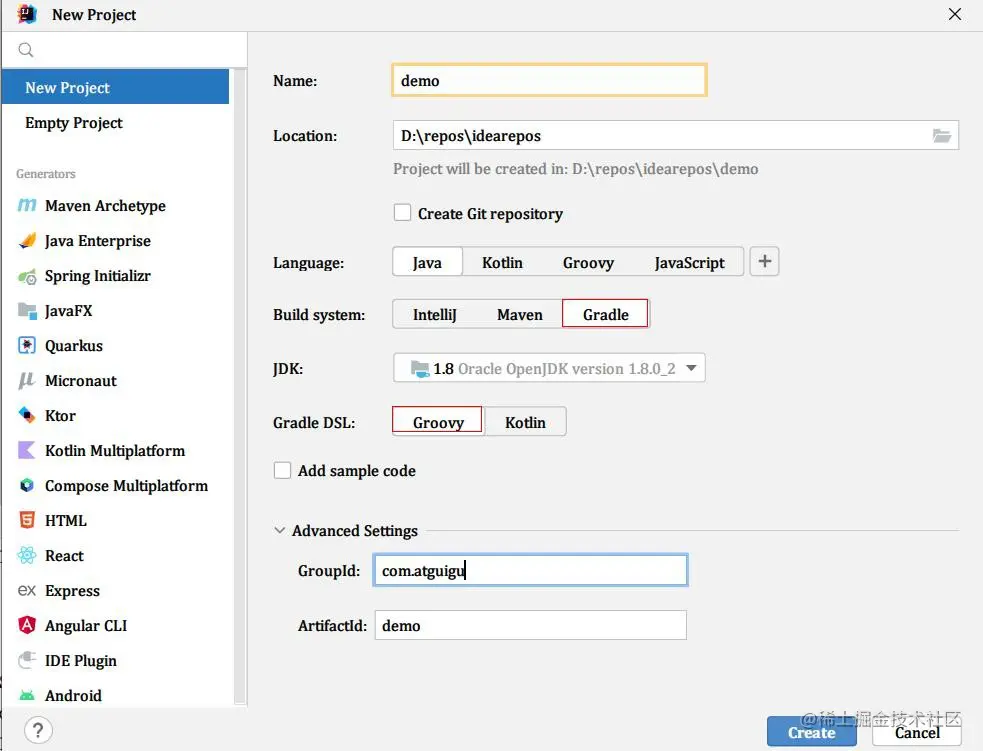
Task: Select the Ktor generator
Action: point(60,416)
